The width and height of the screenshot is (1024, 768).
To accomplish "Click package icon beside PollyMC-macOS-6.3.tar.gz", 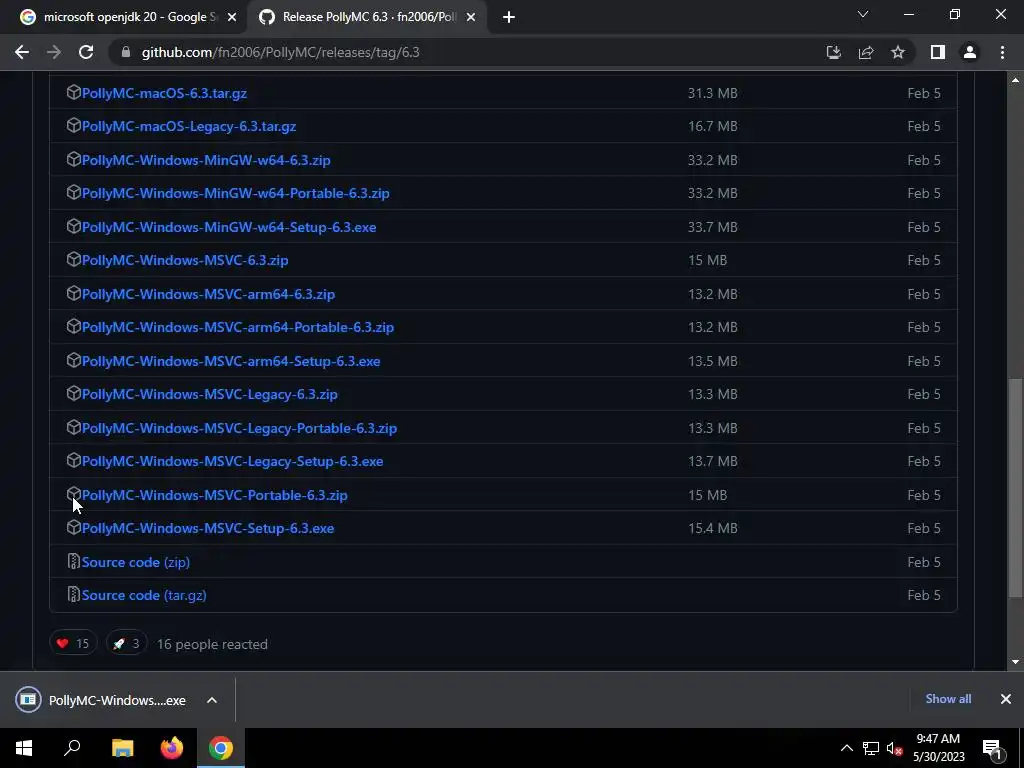I will click(x=74, y=92).
